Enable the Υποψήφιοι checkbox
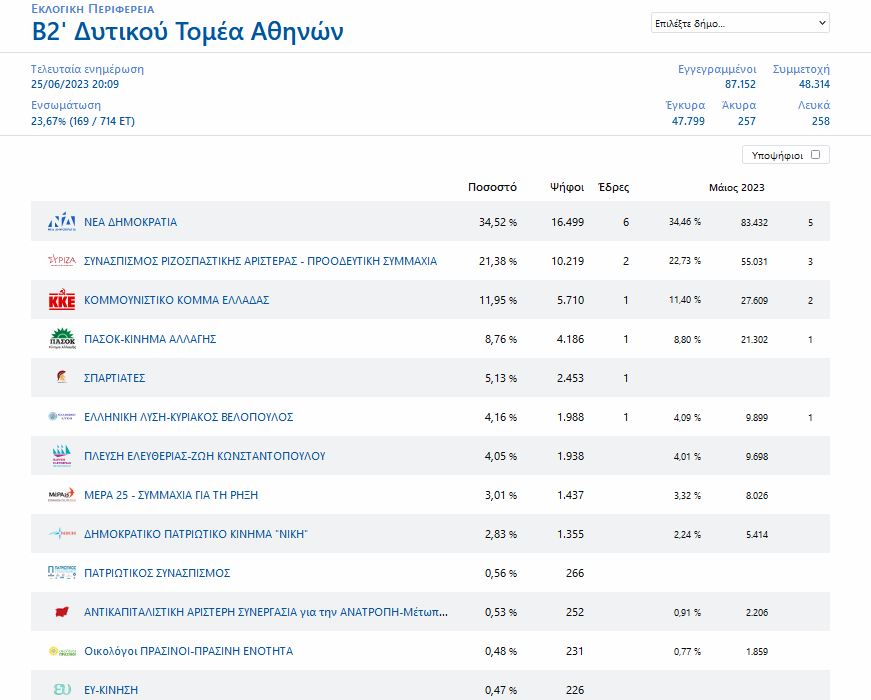 [x=816, y=155]
